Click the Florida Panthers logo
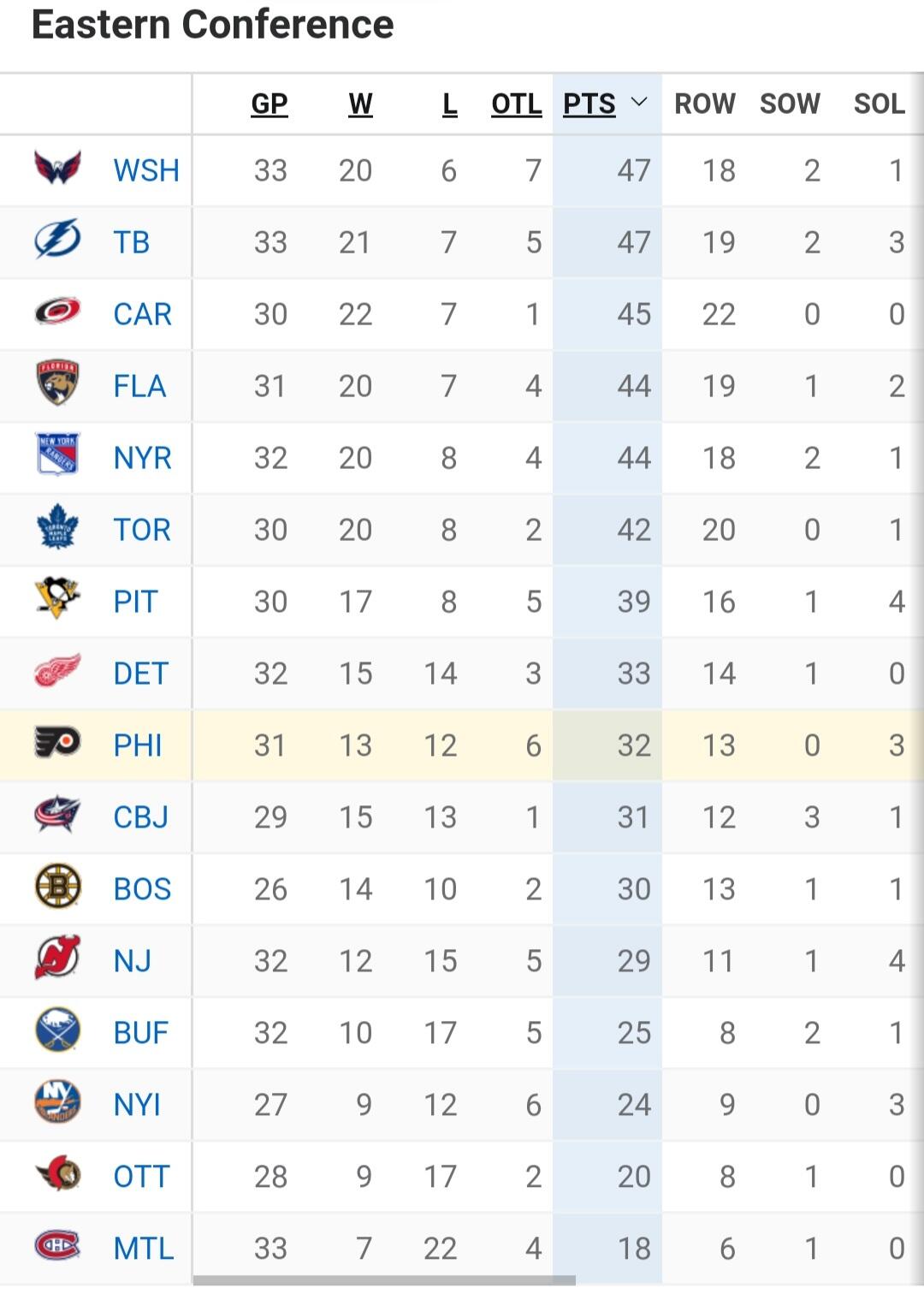 [57, 383]
